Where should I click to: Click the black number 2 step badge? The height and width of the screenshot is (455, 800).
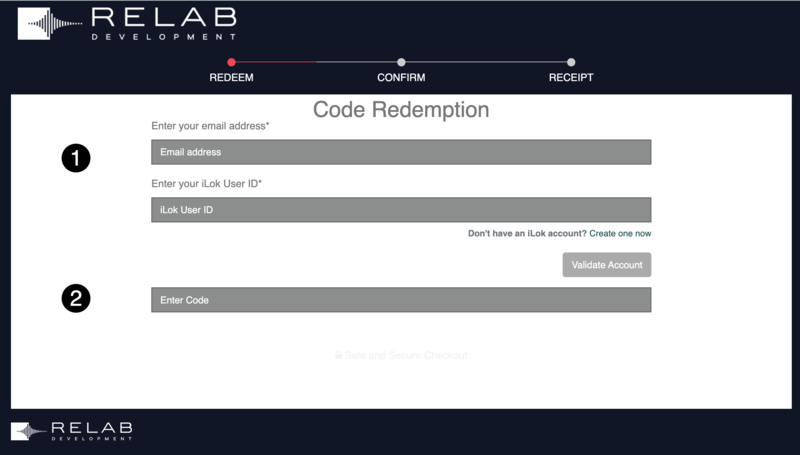pos(76,297)
